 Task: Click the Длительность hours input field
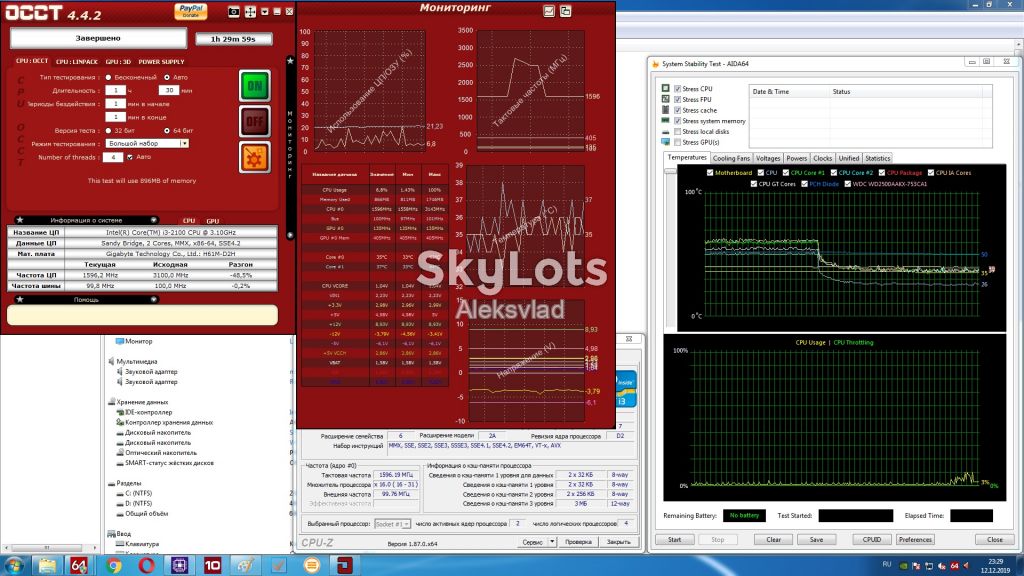tap(115, 91)
